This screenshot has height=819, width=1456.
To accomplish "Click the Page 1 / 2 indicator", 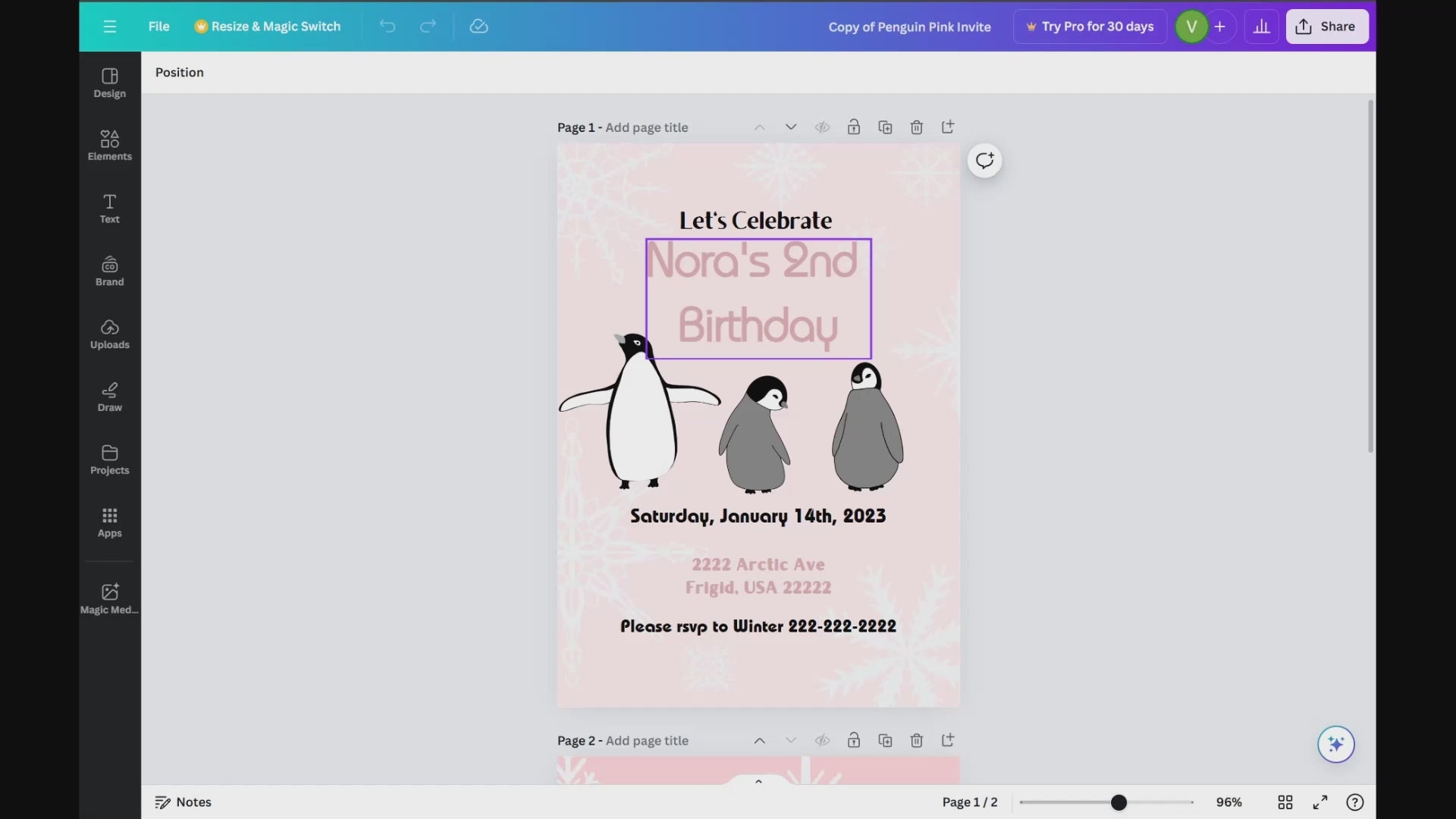I will (970, 802).
